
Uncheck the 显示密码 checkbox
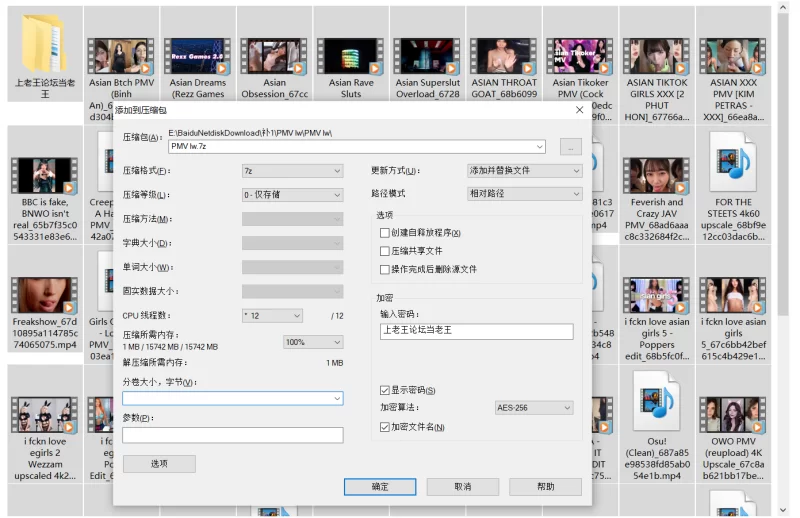[385, 390]
